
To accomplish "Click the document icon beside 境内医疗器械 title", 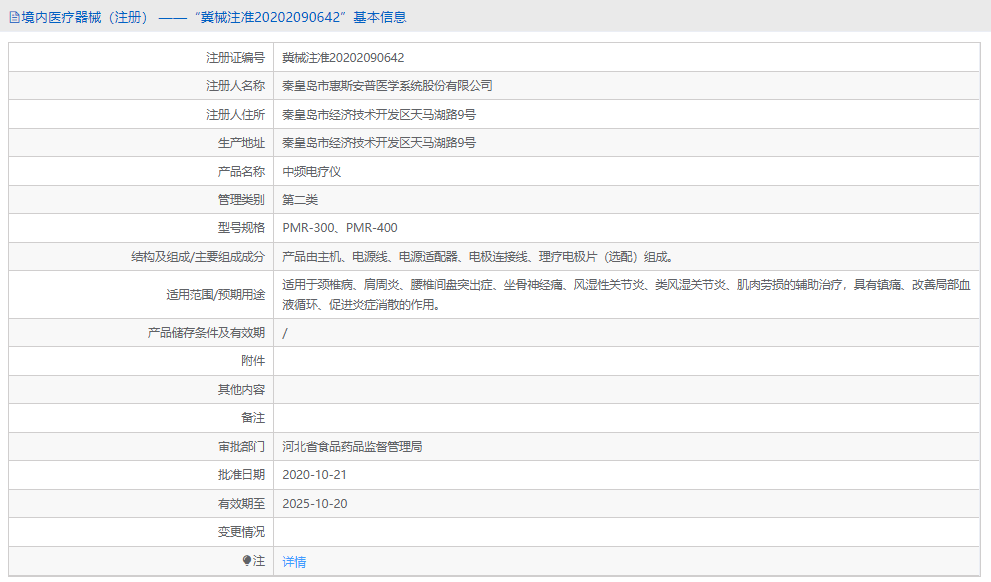I will 14,18.
